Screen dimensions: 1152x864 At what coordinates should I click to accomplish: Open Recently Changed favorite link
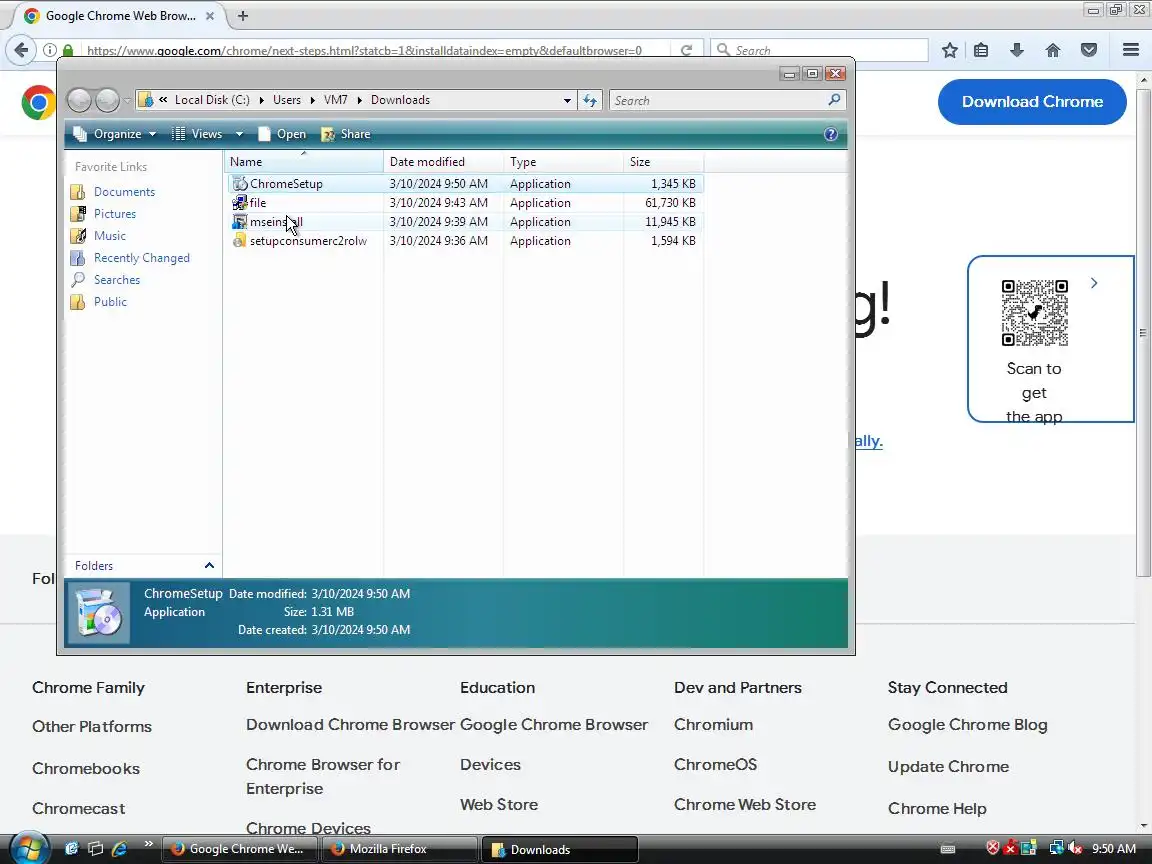click(142, 258)
